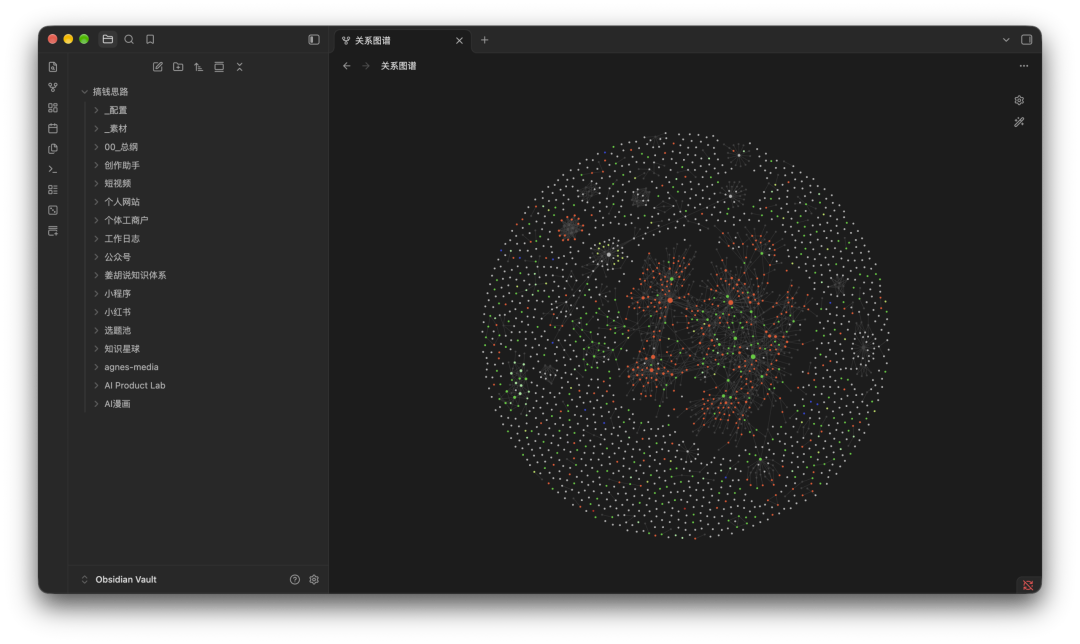Change the file sort order
1080x644 pixels.
pos(198,67)
